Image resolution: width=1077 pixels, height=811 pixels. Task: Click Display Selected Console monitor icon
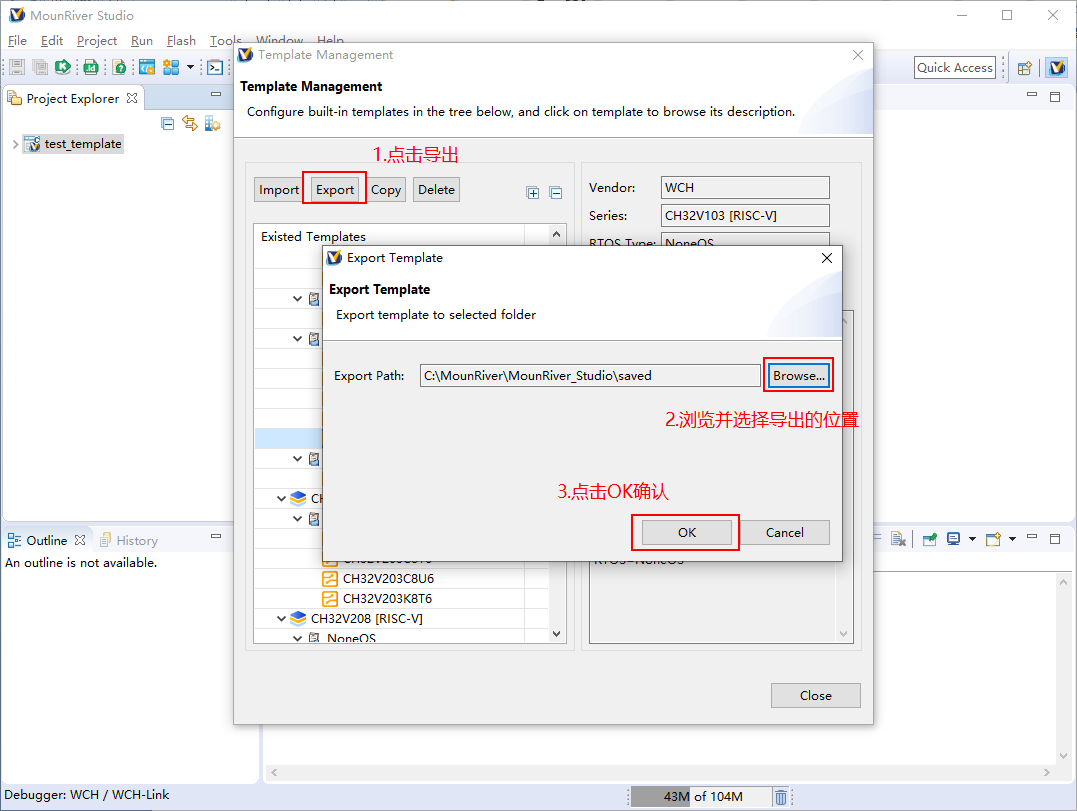(x=953, y=539)
